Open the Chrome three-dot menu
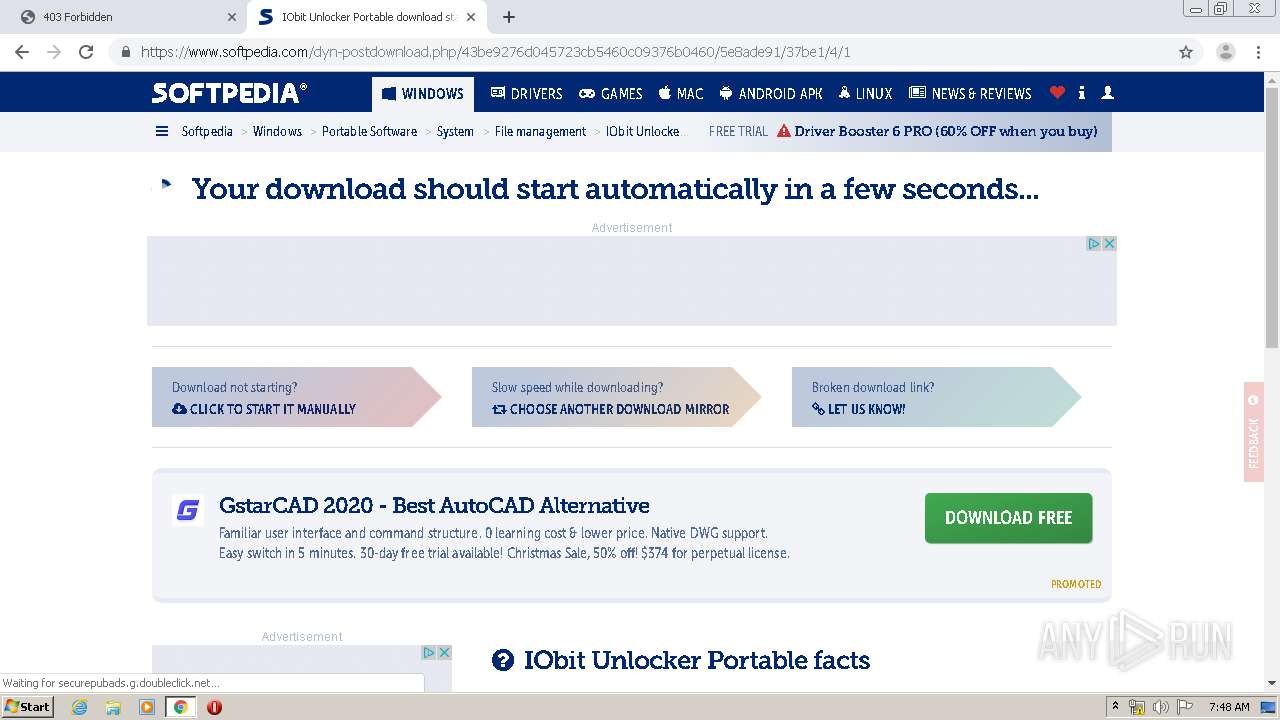The height and width of the screenshot is (720, 1280). click(1258, 52)
